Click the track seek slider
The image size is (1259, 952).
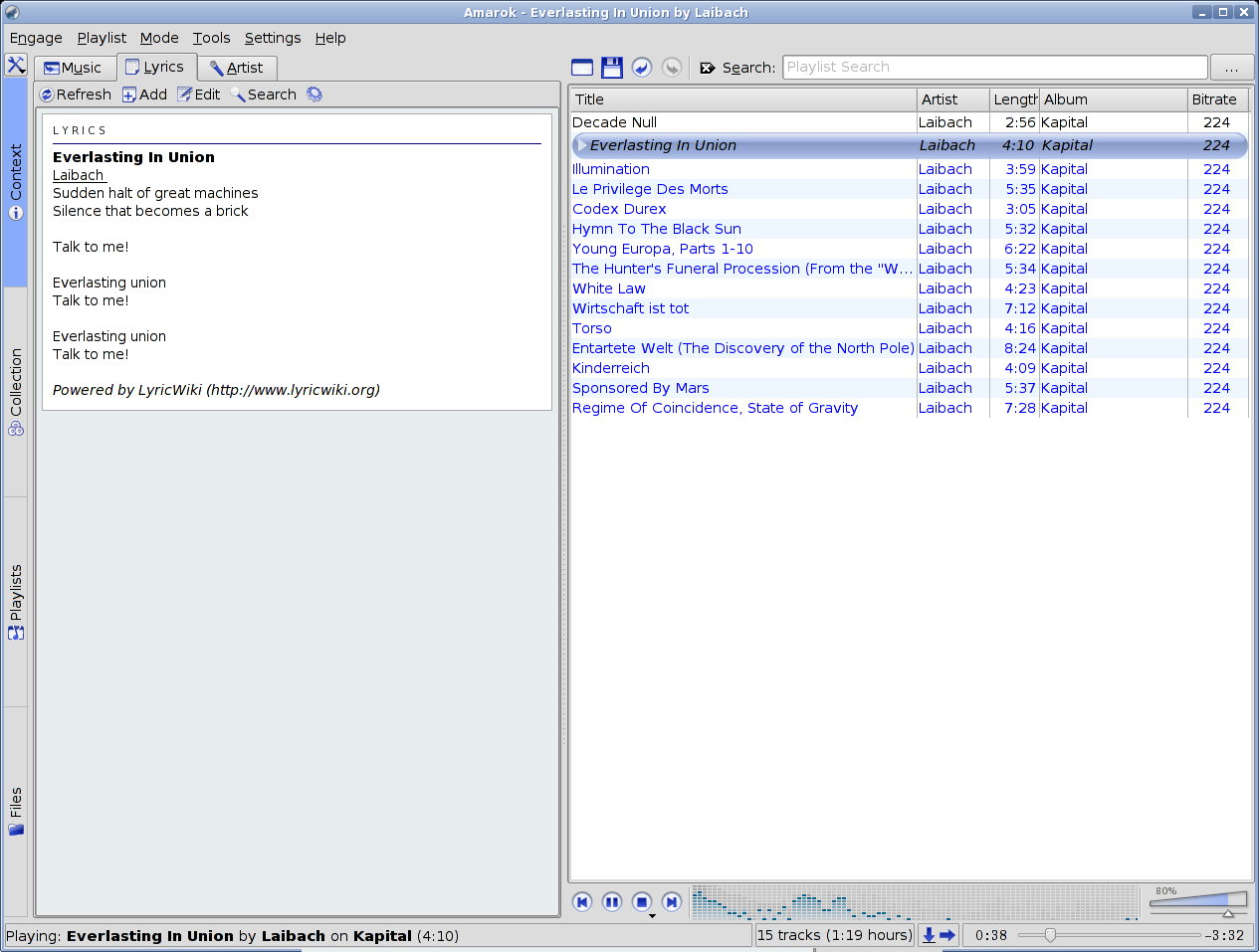click(x=1110, y=935)
